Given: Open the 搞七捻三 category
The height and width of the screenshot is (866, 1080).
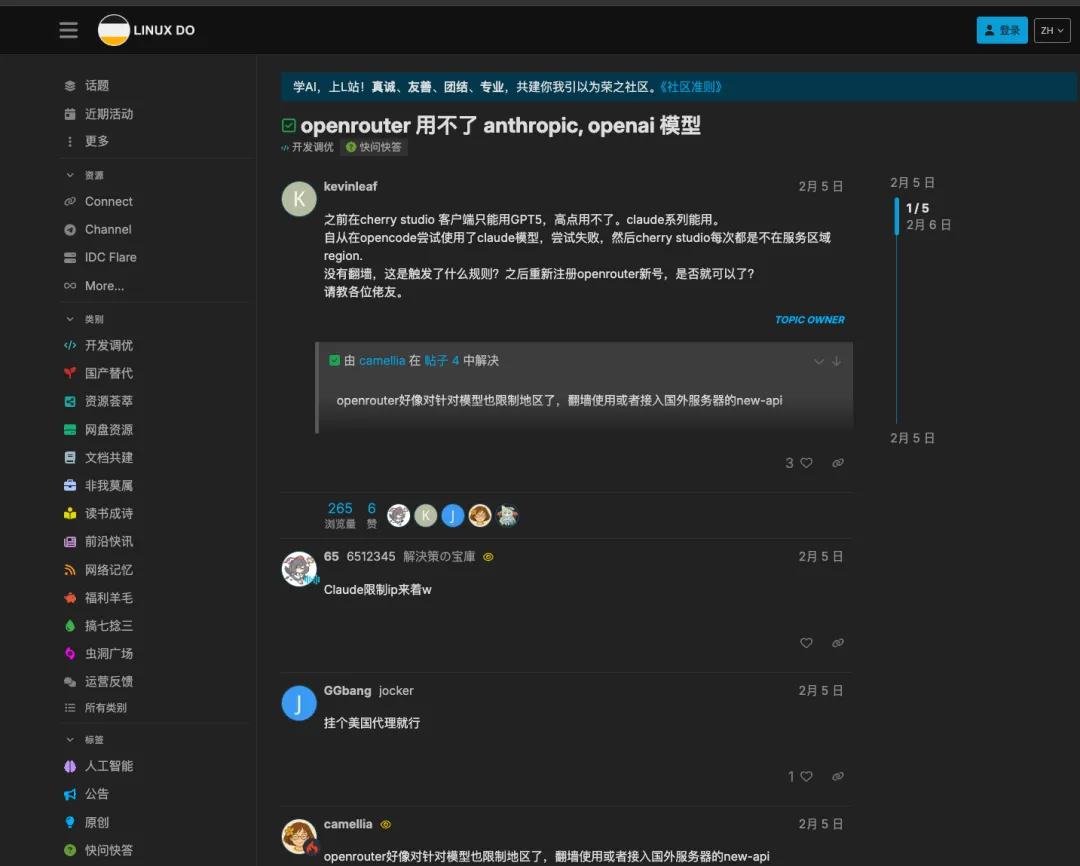Looking at the screenshot, I should coord(108,626).
